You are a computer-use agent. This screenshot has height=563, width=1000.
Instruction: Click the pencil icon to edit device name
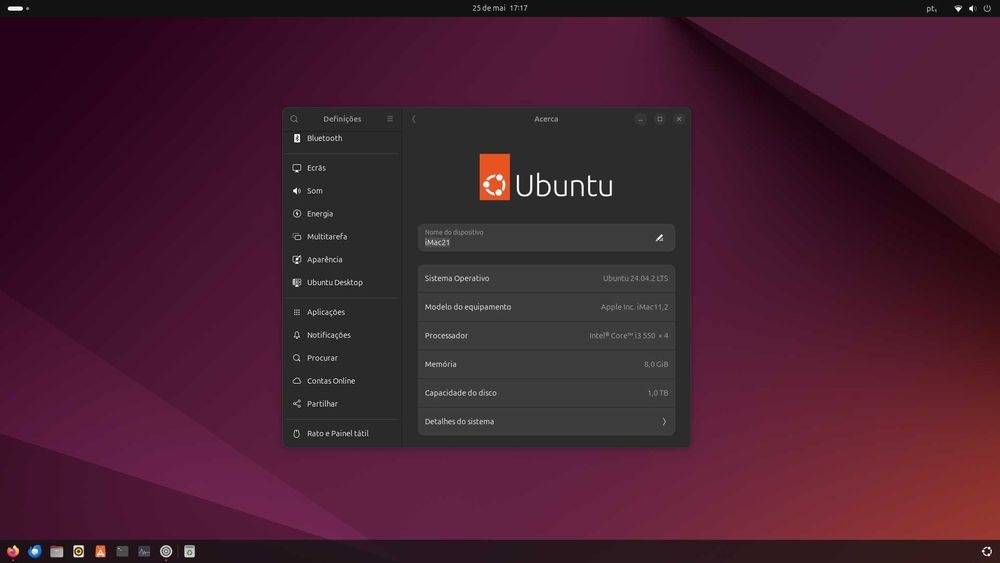[x=659, y=238]
